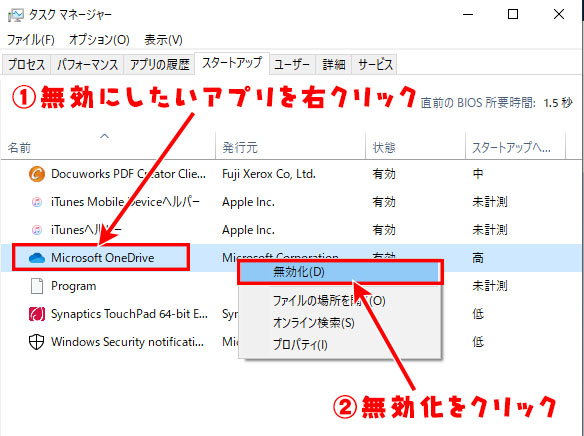Open the オプション(O) menu

coord(99,39)
